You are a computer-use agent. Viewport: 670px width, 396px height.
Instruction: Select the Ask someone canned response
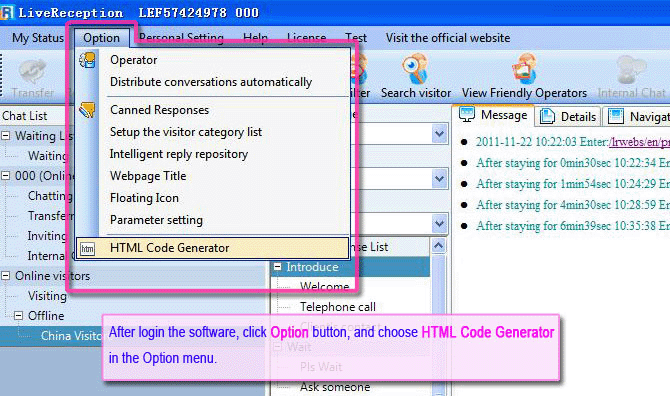tap(335, 387)
